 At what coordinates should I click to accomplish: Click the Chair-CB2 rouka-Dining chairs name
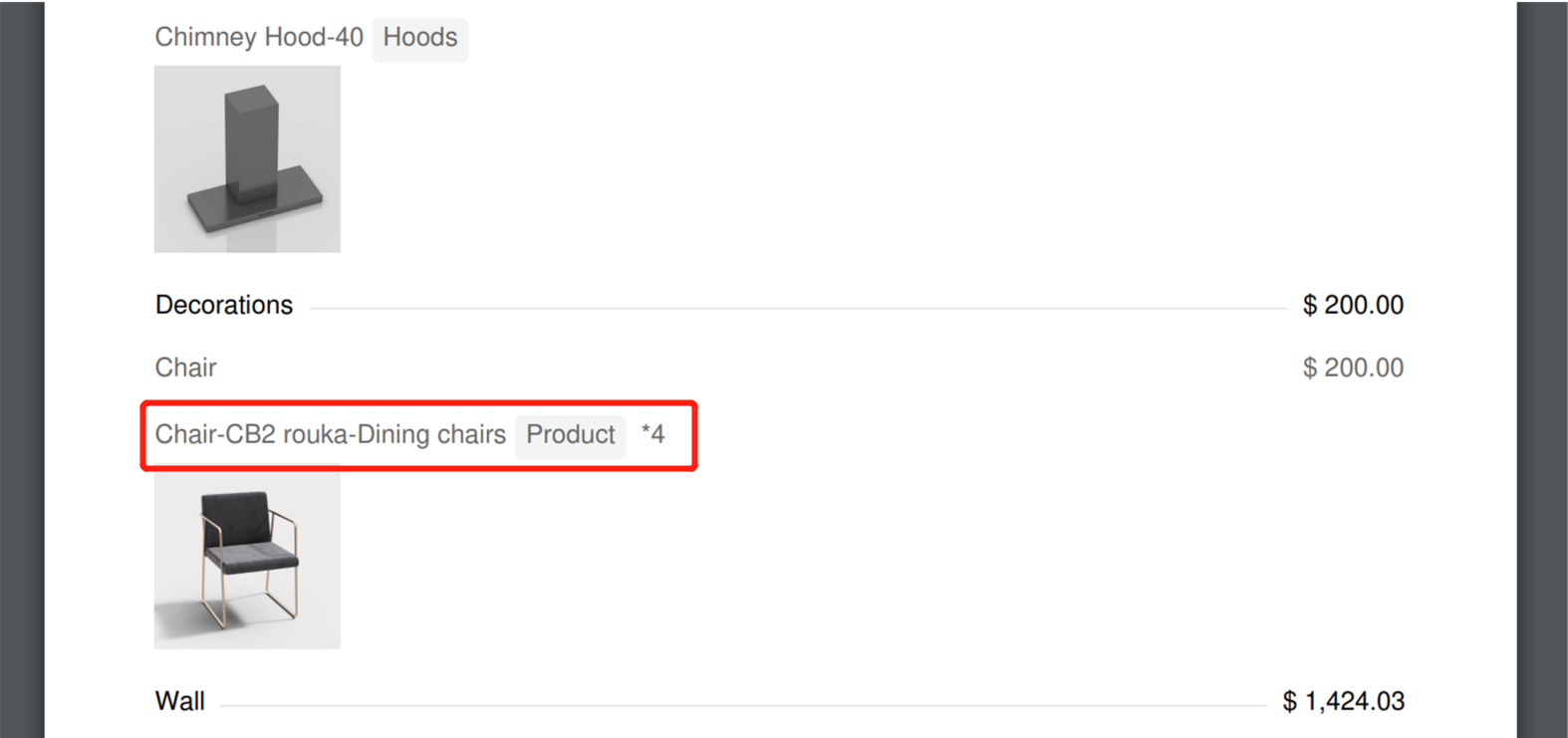pos(330,435)
